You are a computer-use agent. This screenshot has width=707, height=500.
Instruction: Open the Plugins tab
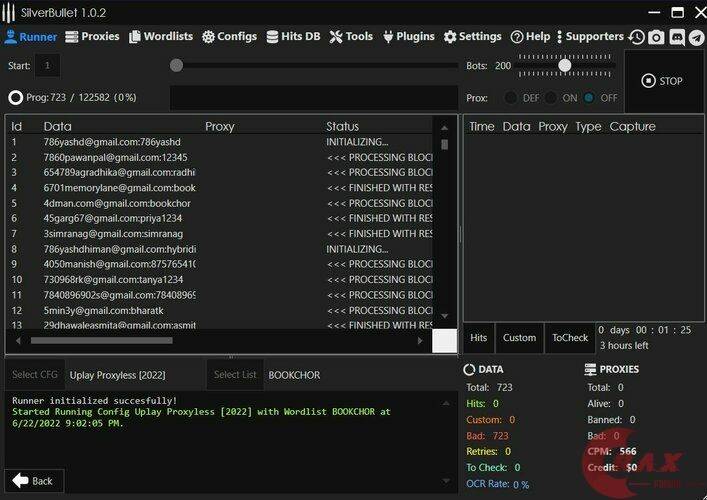coord(409,37)
